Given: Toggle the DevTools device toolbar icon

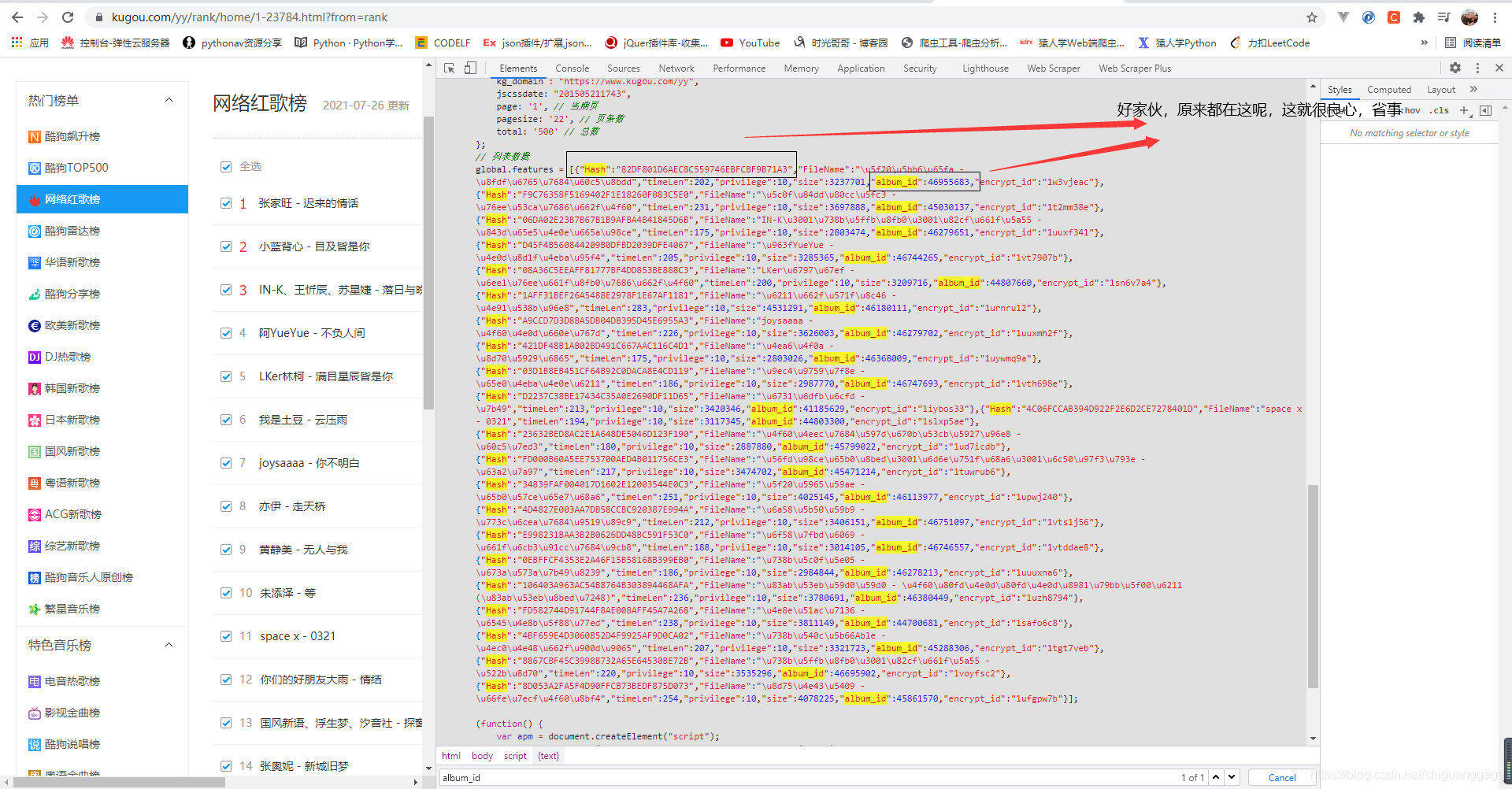Looking at the screenshot, I should coord(470,69).
